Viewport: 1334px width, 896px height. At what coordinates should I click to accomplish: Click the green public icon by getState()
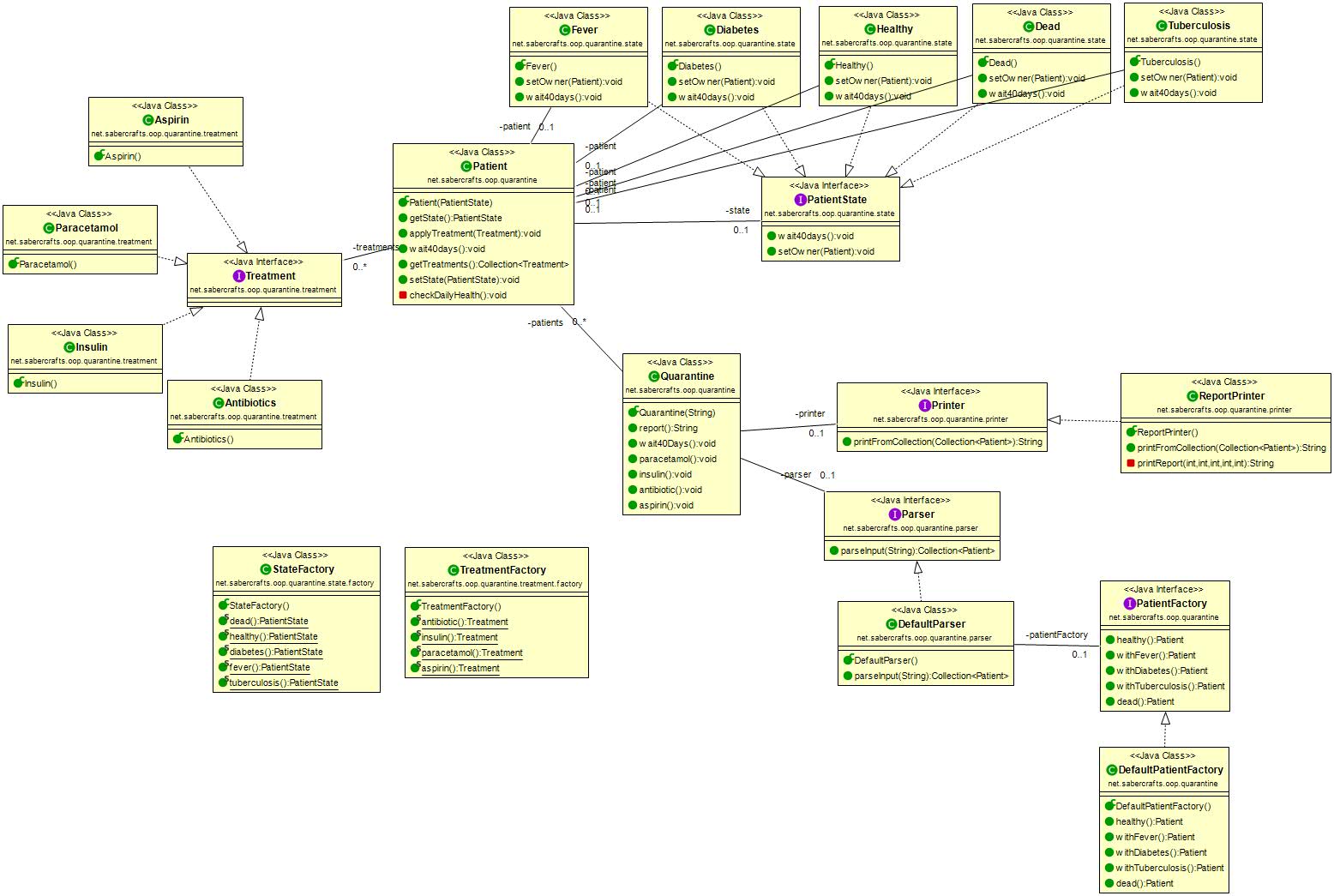[x=402, y=219]
